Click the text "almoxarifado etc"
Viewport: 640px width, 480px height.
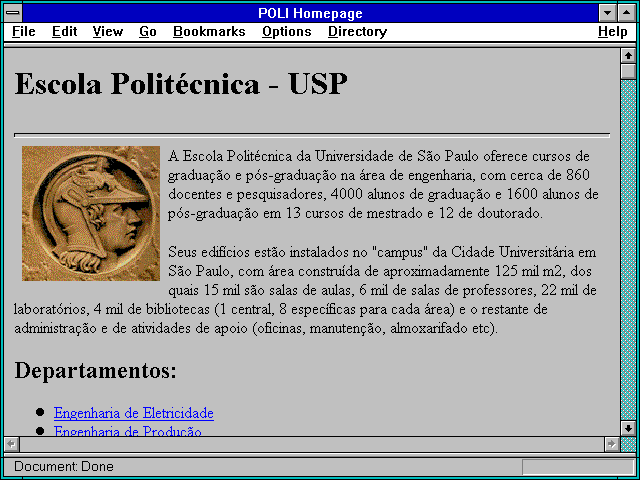pos(442,329)
